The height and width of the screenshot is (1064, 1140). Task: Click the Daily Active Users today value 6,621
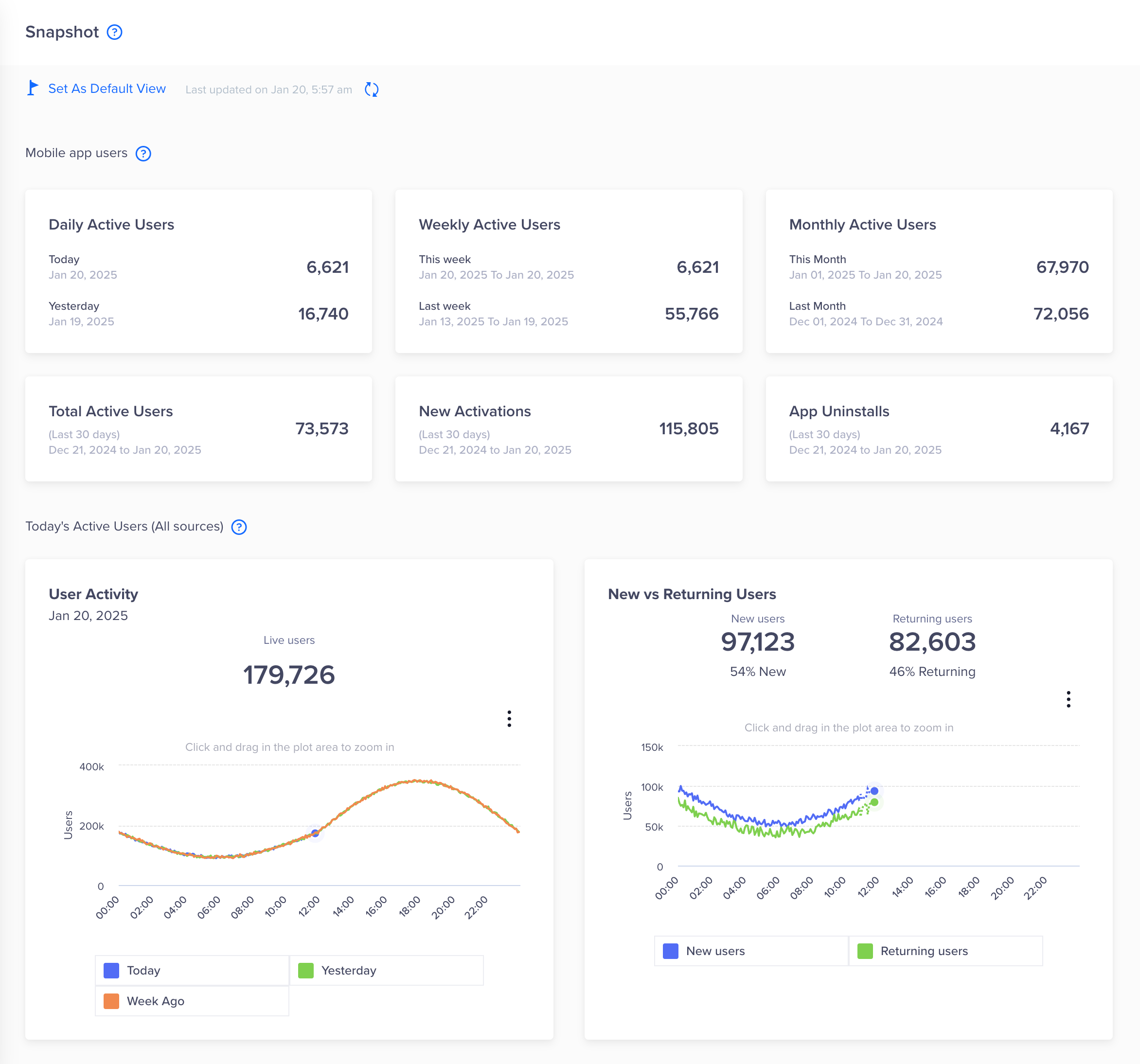(327, 267)
